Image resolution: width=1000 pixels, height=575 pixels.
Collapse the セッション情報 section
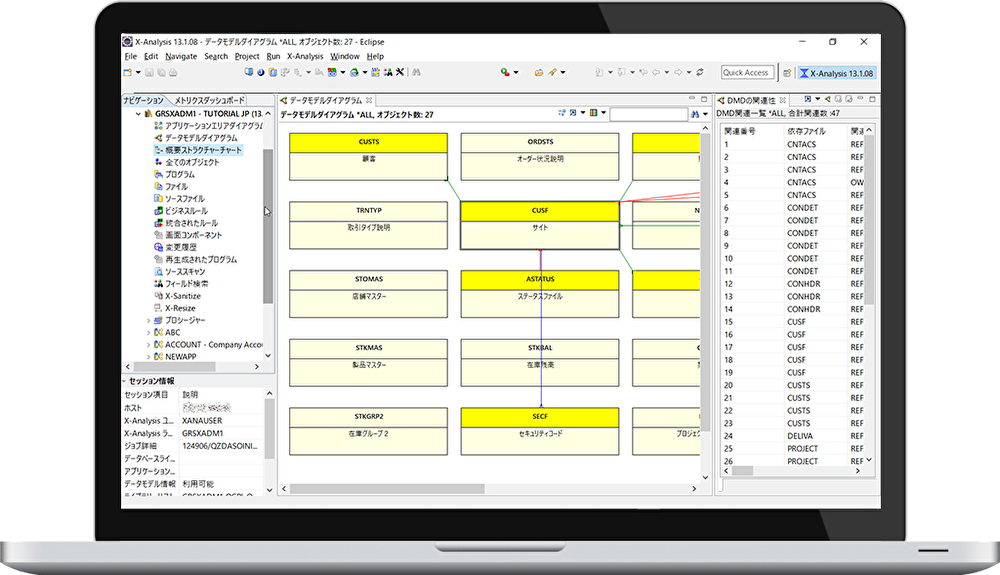click(x=124, y=381)
